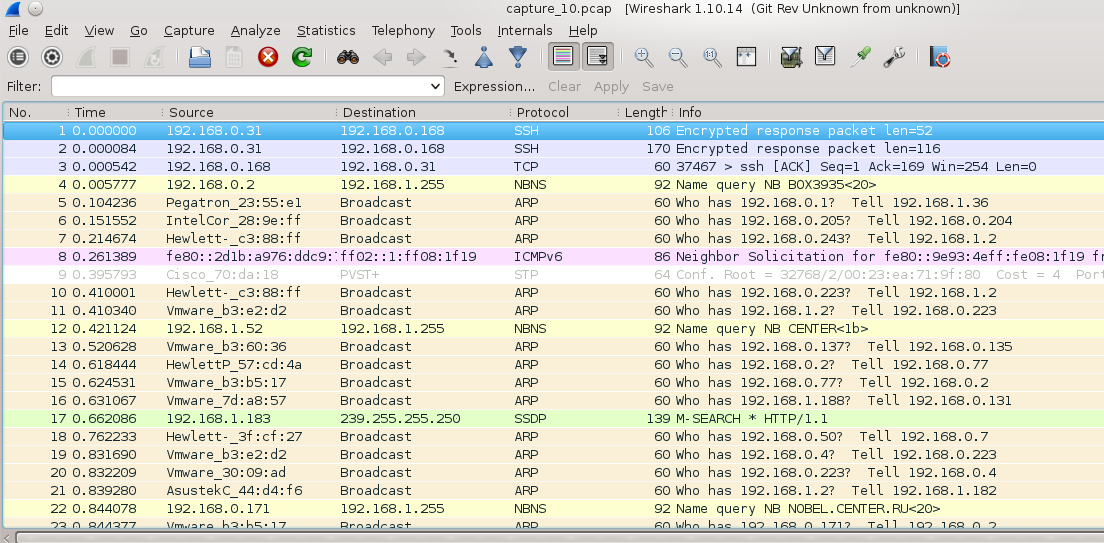The width and height of the screenshot is (1104, 543).
Task: Click the capture options gear icon
Action: (x=52, y=57)
